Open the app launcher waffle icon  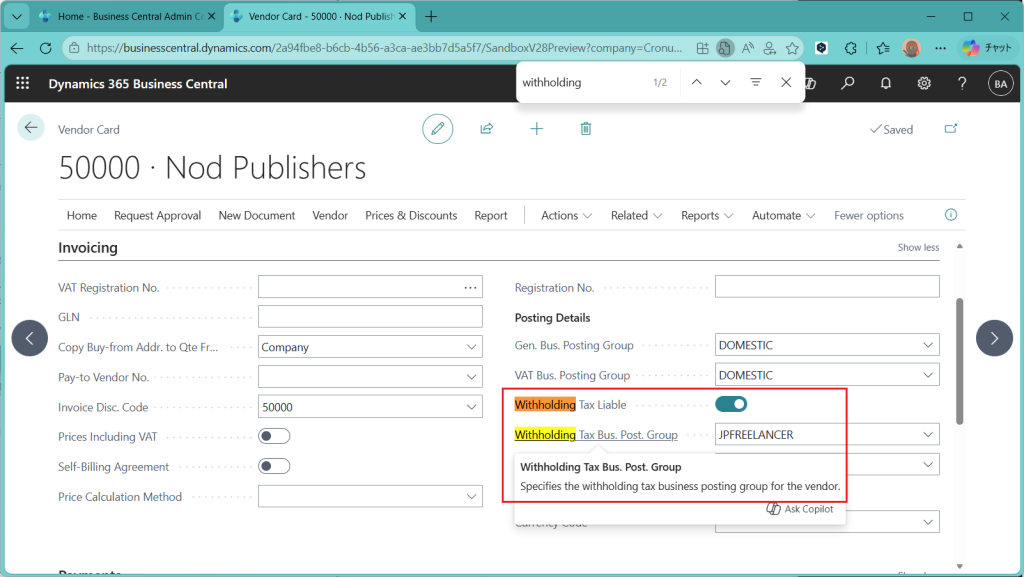pos(23,83)
